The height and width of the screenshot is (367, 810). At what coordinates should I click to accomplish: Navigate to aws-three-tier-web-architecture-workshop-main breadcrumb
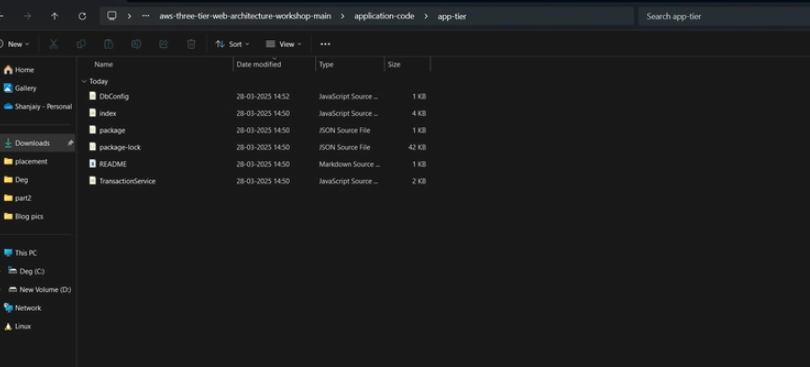[245, 16]
